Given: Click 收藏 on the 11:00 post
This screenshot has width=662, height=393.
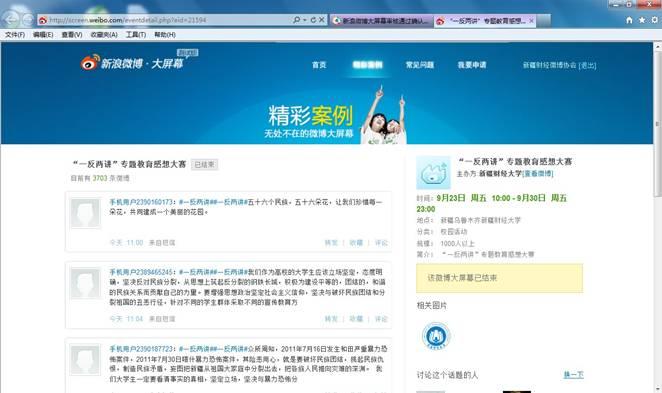Looking at the screenshot, I should pos(356,243).
